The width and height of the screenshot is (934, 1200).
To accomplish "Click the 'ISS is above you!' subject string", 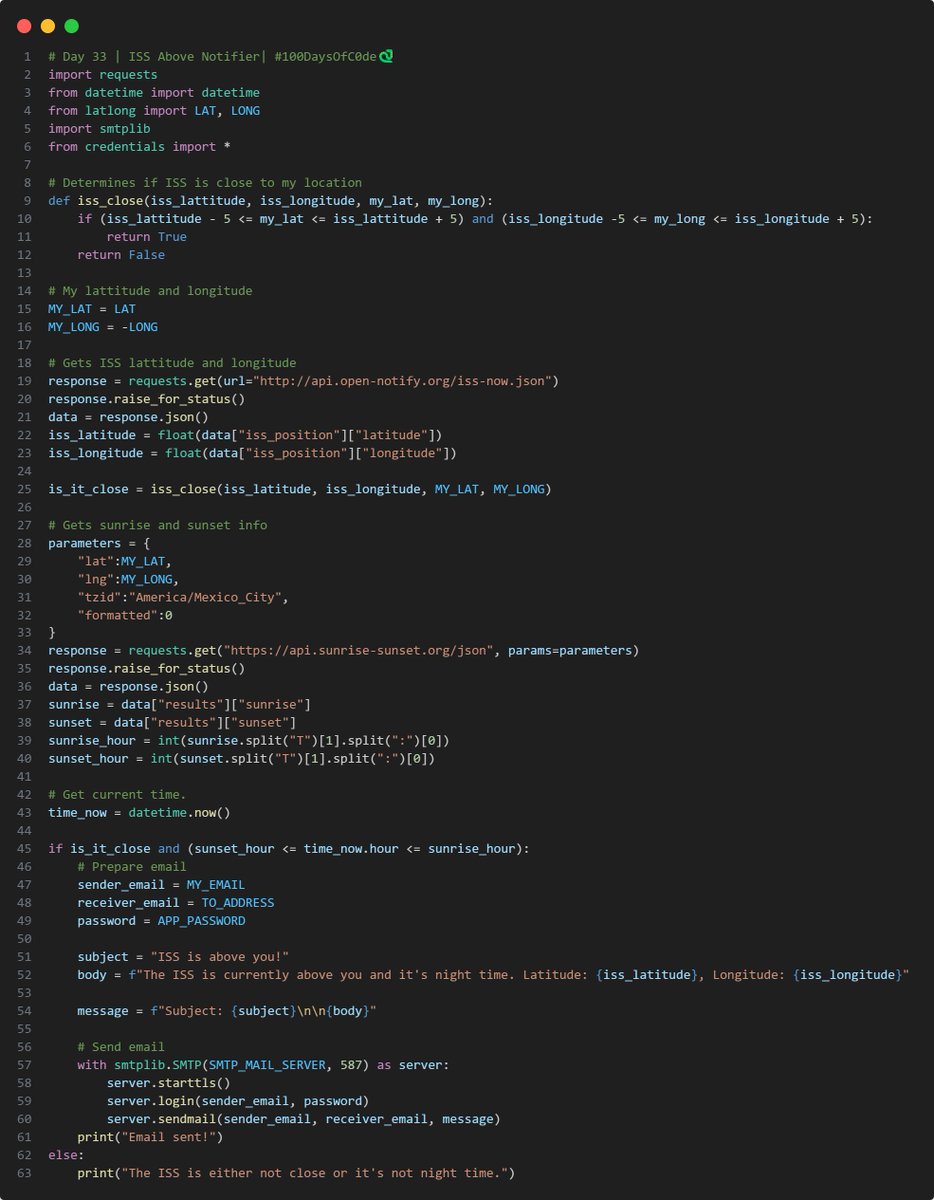I will click(220, 957).
